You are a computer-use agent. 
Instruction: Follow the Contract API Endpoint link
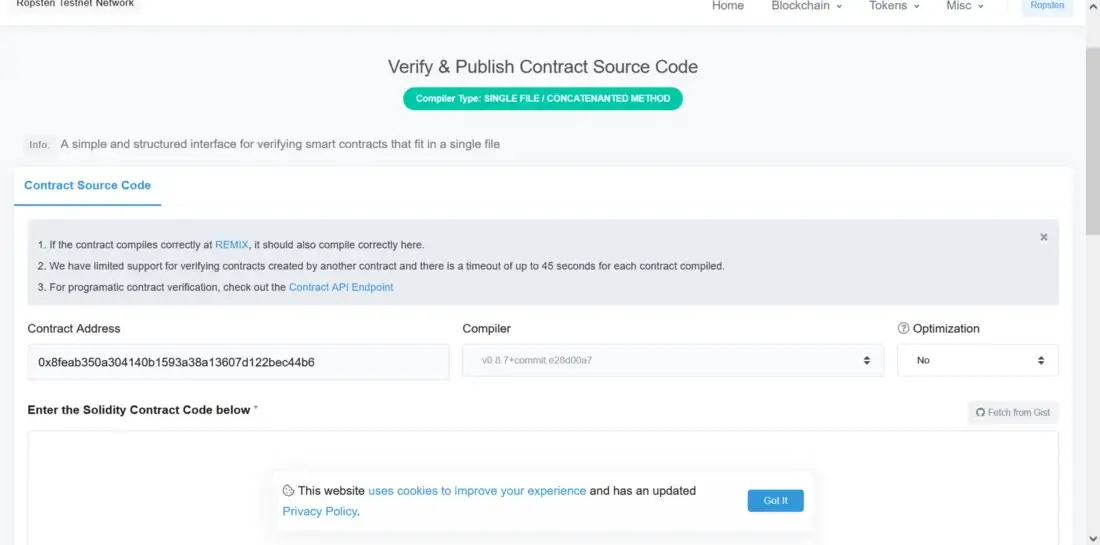click(x=341, y=287)
